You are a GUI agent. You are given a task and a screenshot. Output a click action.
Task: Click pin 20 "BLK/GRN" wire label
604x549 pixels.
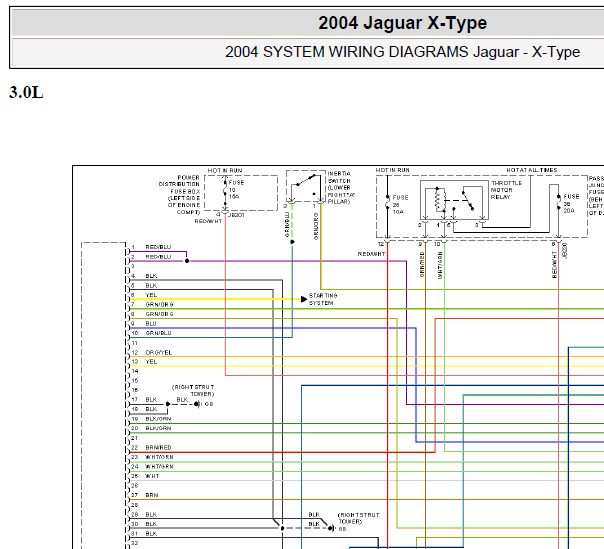158,428
